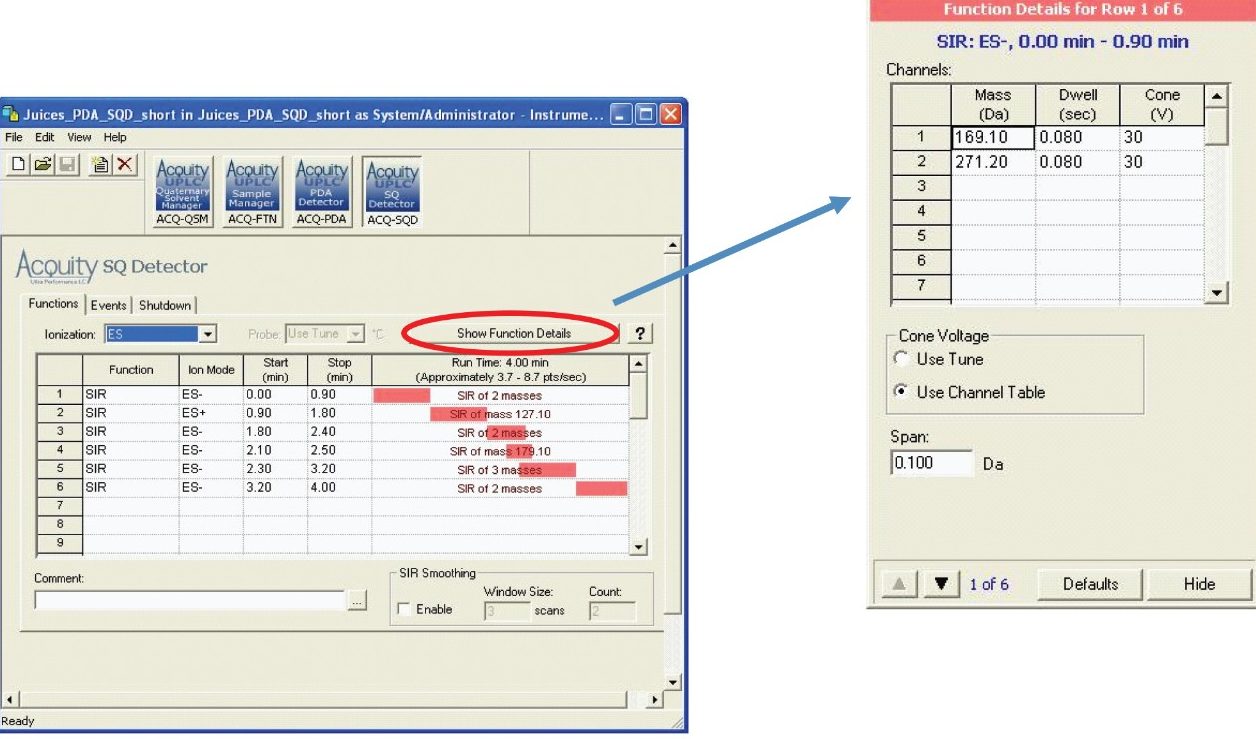Screen dimensions: 1256x739
Task: Click the question mark help button
Action: click(638, 334)
